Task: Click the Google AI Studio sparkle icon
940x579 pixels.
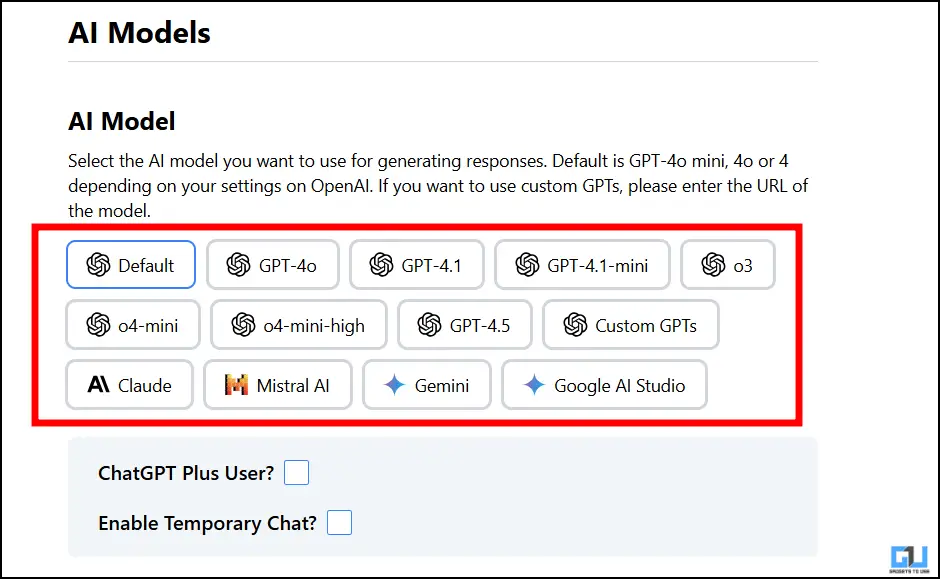Action: (534, 385)
